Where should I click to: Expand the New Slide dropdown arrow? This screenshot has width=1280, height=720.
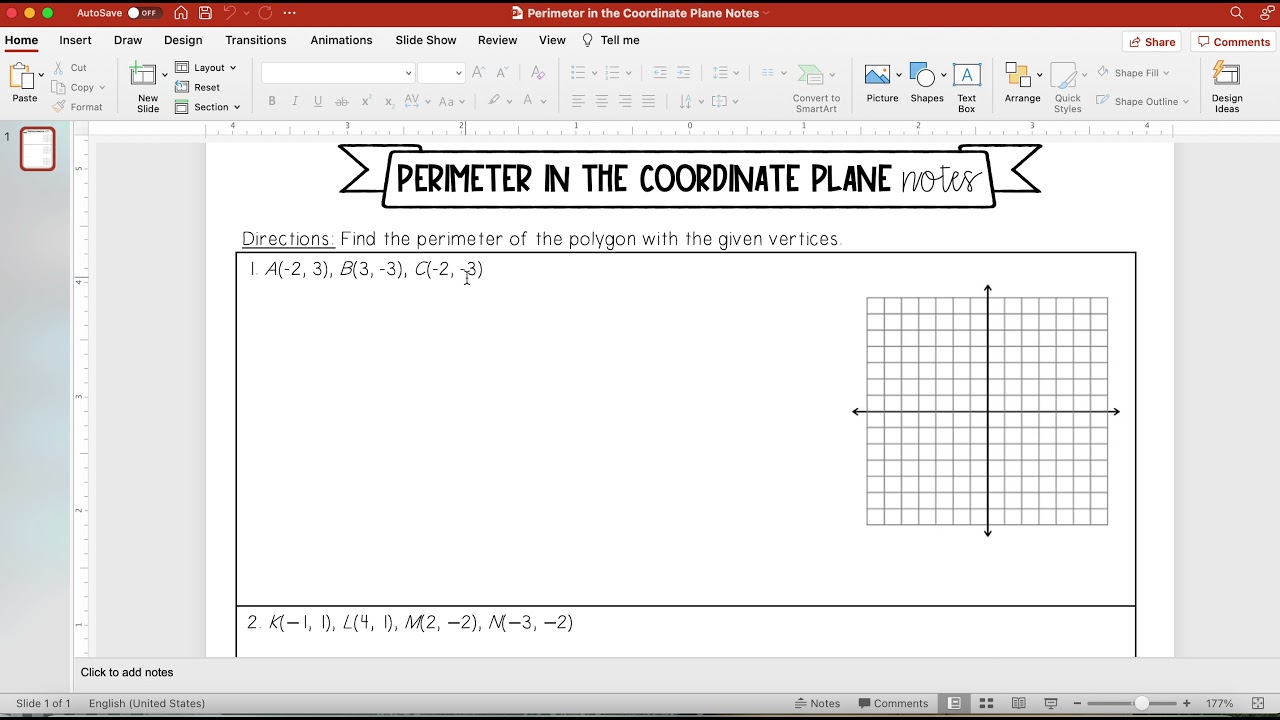point(165,75)
